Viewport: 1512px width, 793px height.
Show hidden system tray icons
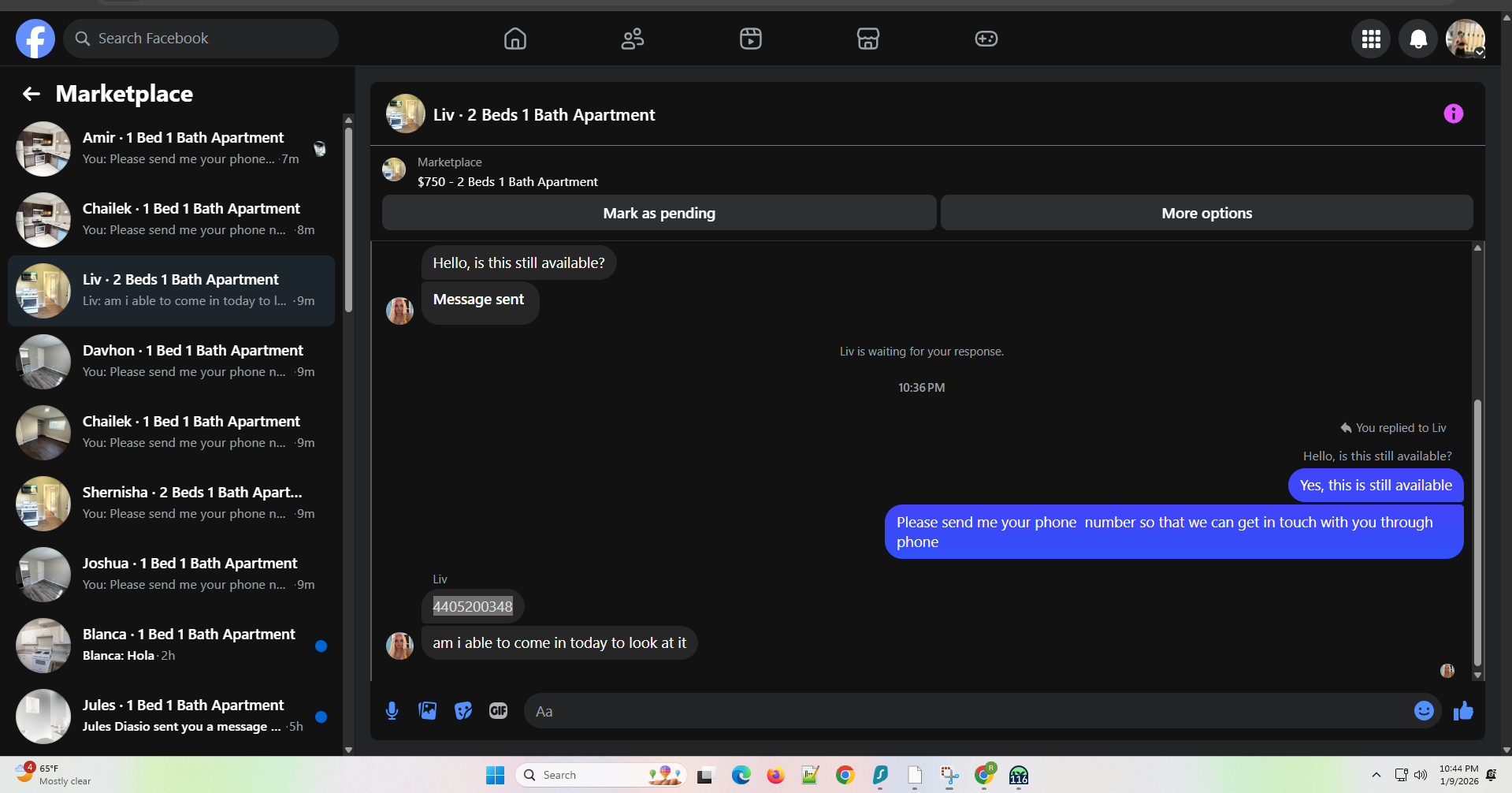(1376, 775)
